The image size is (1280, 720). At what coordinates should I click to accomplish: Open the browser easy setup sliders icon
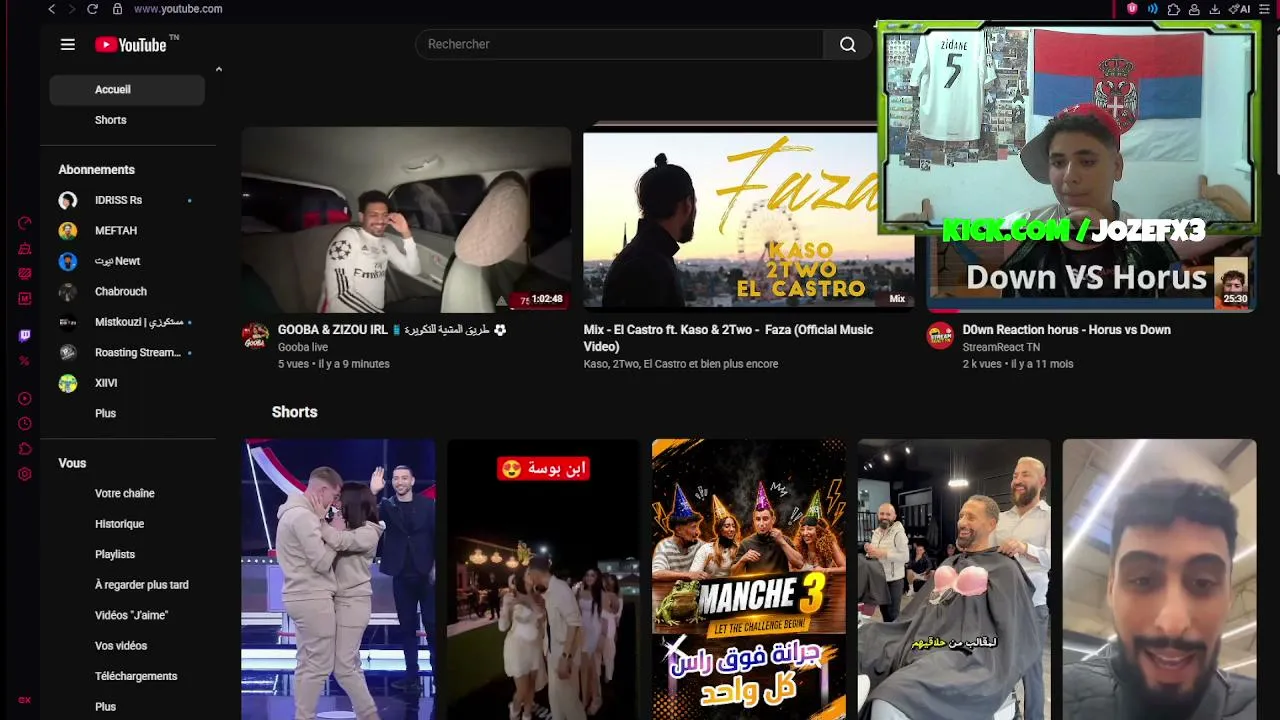click(1264, 9)
